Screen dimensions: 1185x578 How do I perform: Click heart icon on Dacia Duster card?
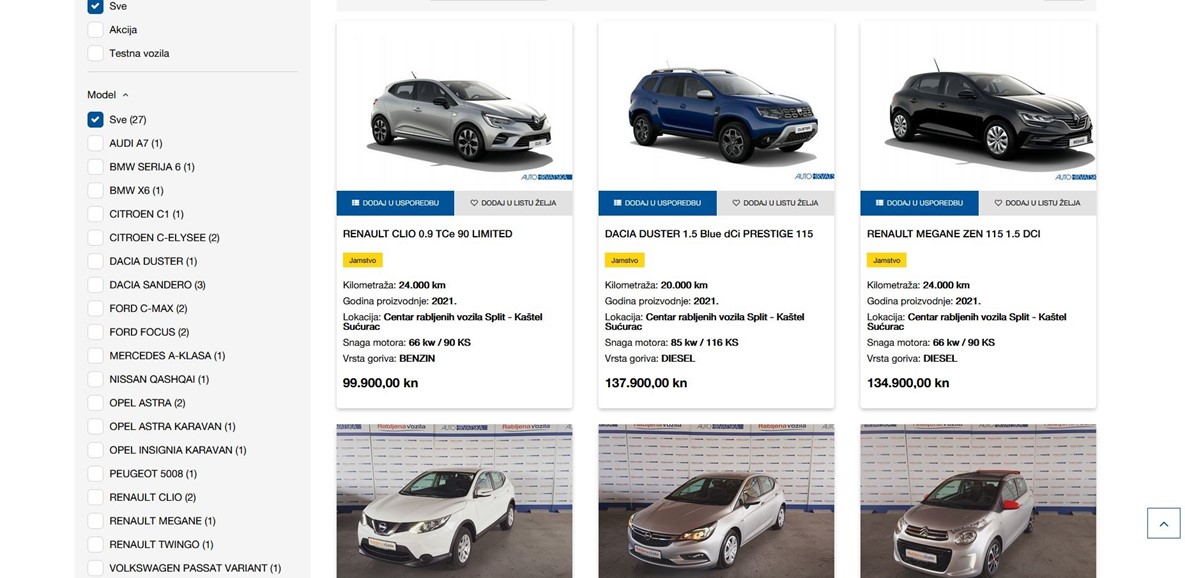[737, 203]
